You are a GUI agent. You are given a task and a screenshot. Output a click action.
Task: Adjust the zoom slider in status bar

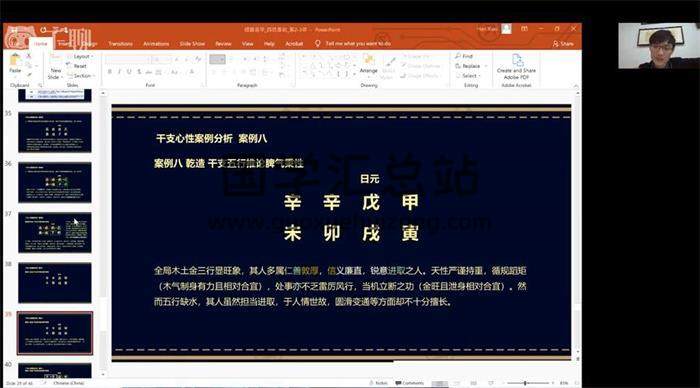(529, 383)
